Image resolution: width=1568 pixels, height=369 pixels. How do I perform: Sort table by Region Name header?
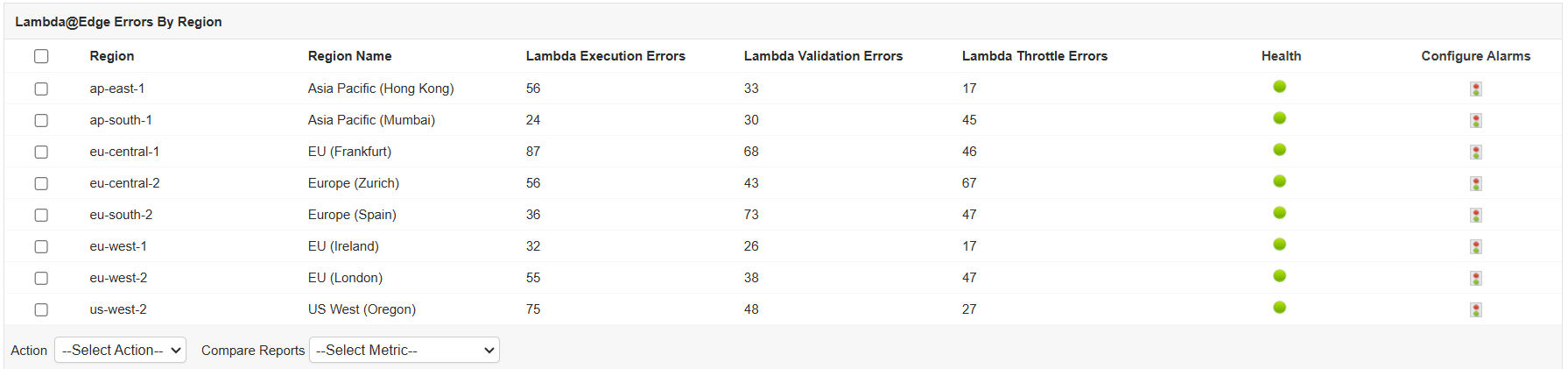tap(349, 56)
